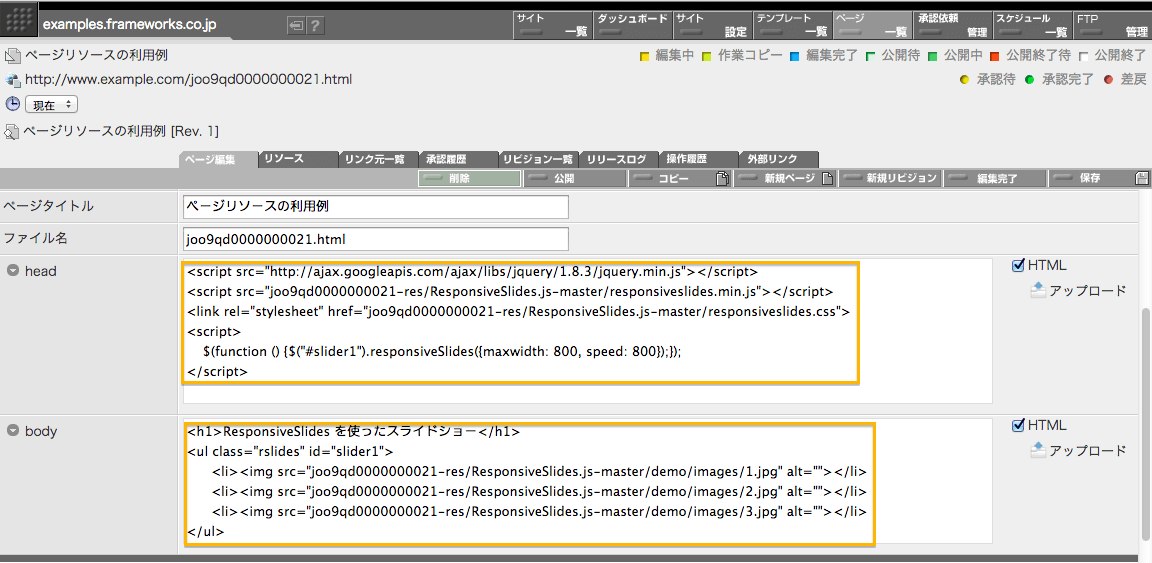Click the 保存 save button
The height and width of the screenshot is (563, 1152).
[x=1100, y=178]
